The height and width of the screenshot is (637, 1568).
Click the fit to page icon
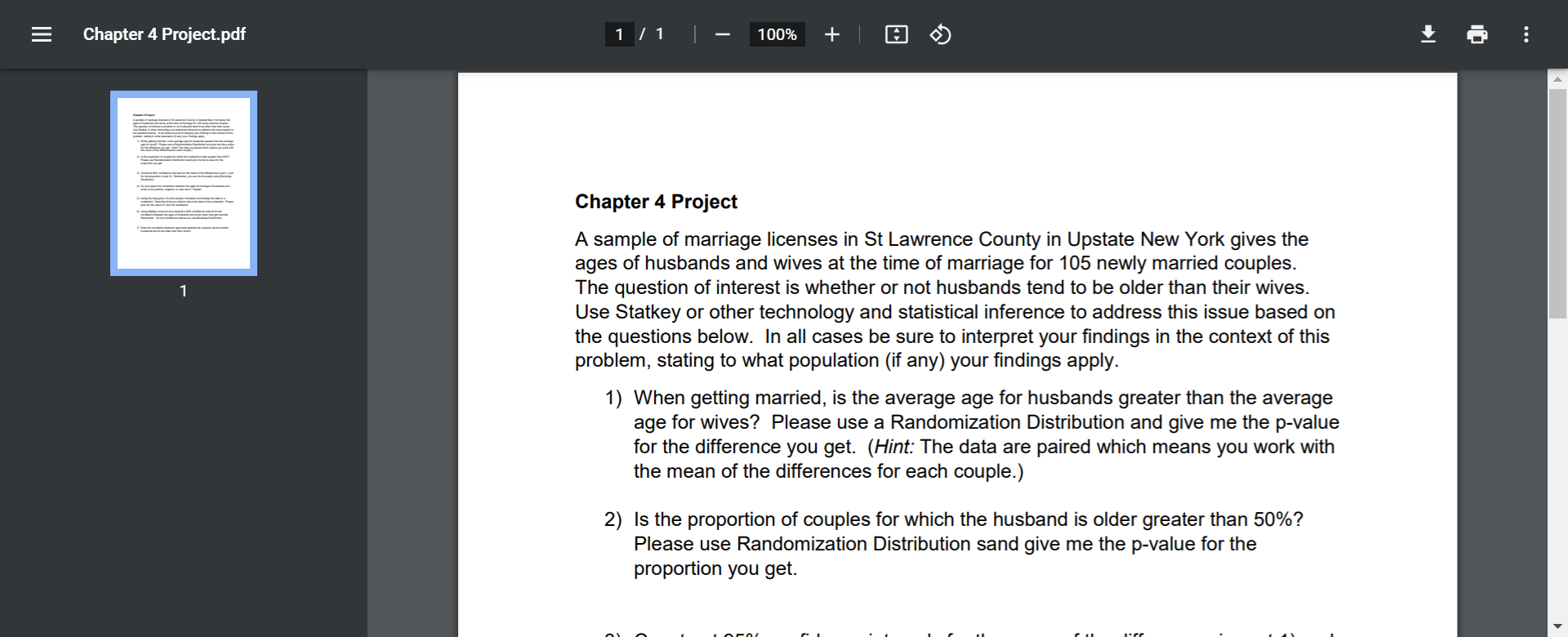pos(896,34)
